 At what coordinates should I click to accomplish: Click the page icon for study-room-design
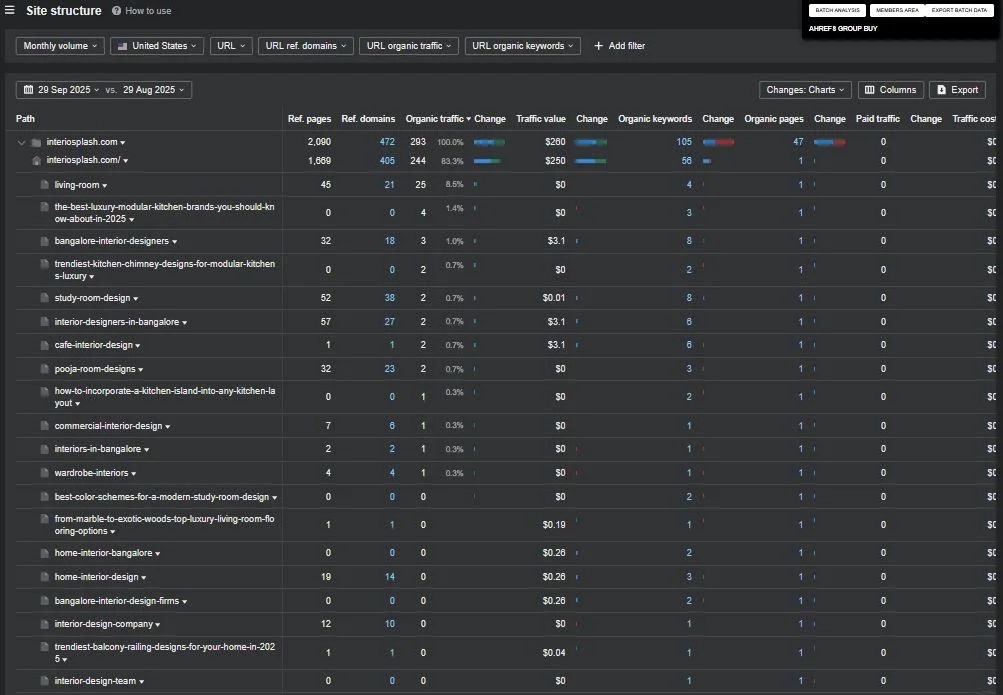[x=44, y=298]
